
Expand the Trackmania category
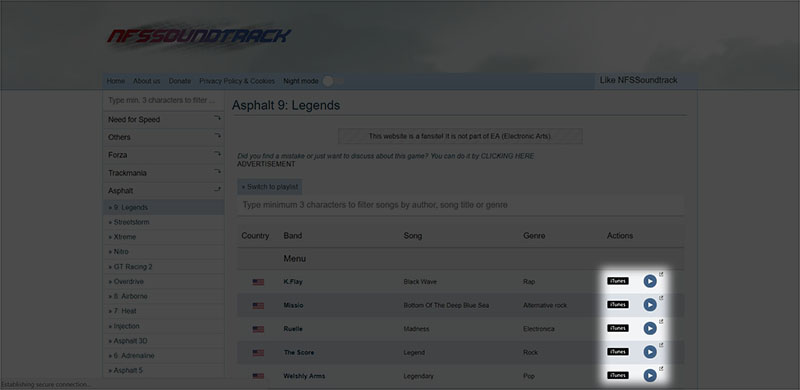(163, 173)
